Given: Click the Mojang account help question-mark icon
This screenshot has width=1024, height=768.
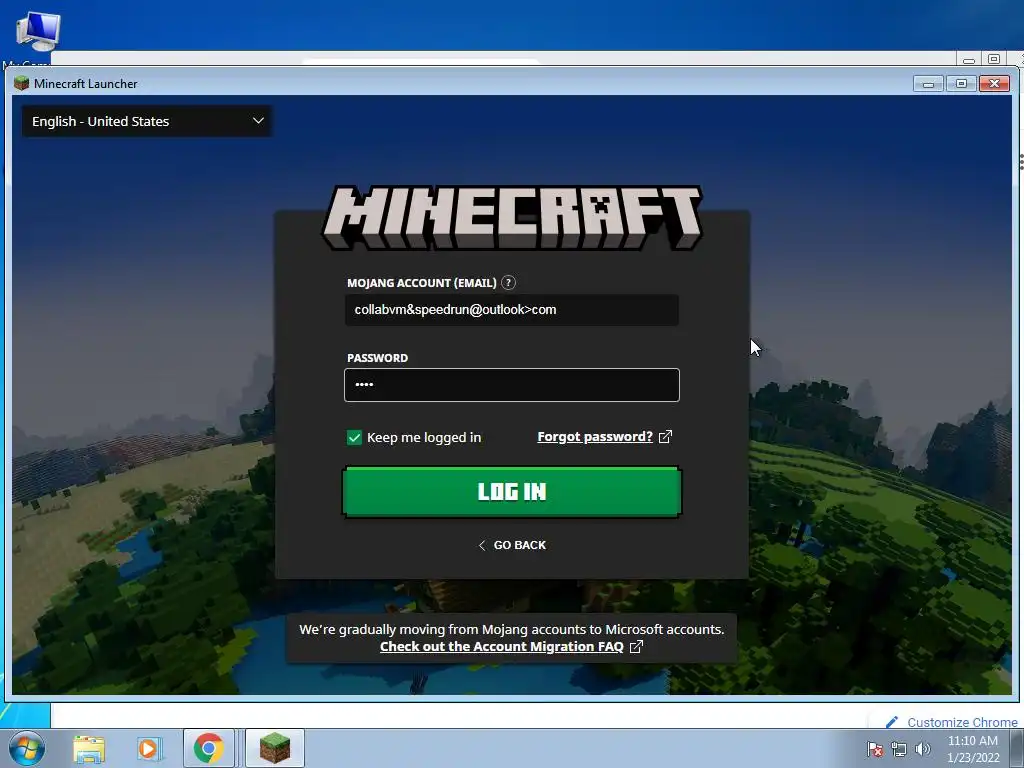Looking at the screenshot, I should tap(508, 283).
